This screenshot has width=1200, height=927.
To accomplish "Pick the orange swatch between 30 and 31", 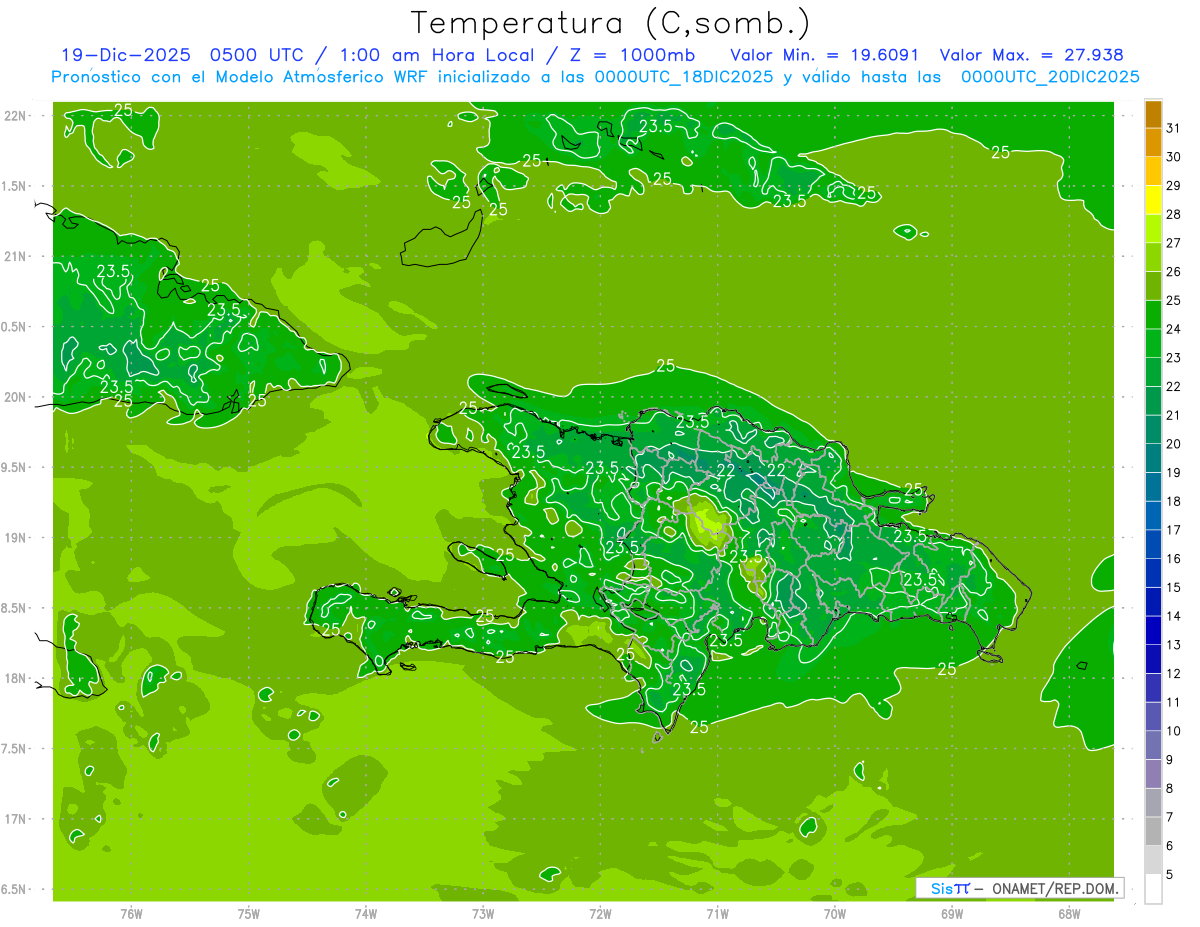I will coord(1153,143).
